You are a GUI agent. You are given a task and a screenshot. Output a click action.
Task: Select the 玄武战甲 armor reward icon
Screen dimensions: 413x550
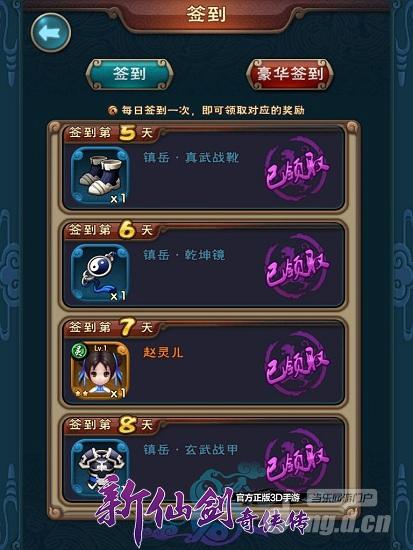pyautogui.click(x=100, y=465)
